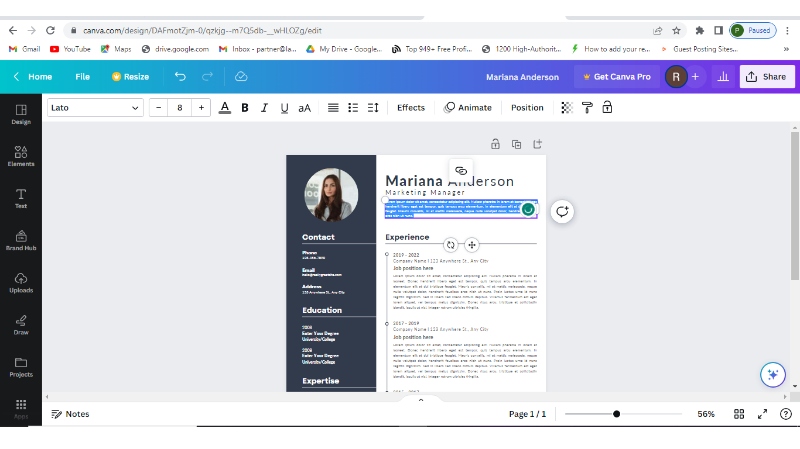The width and height of the screenshot is (800, 449).
Task: Open the line spacing options
Action: (x=372, y=108)
